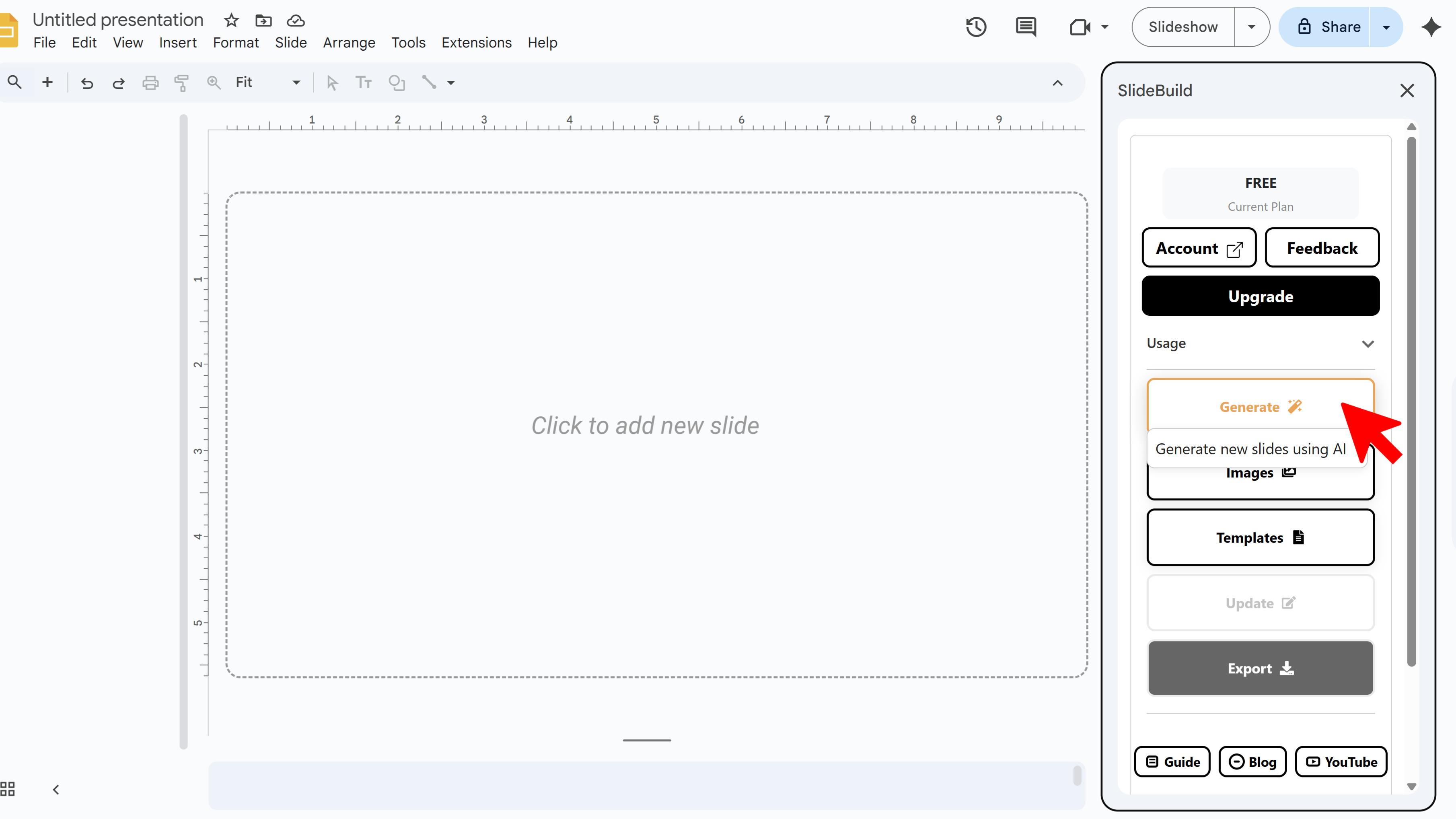Add a new slide with plus icon
The image size is (1456, 819).
[47, 82]
